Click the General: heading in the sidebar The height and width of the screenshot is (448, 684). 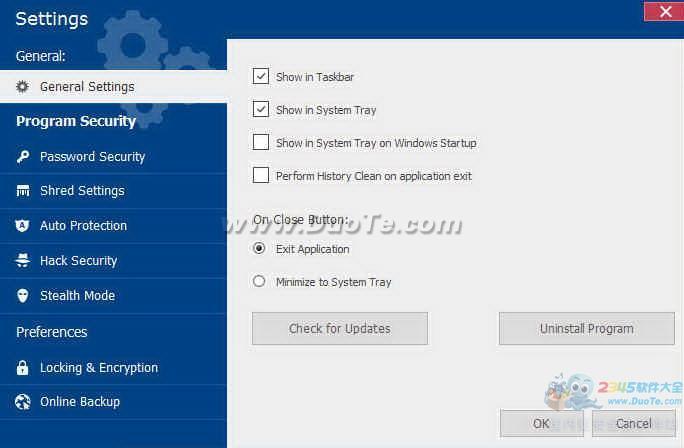tap(41, 56)
